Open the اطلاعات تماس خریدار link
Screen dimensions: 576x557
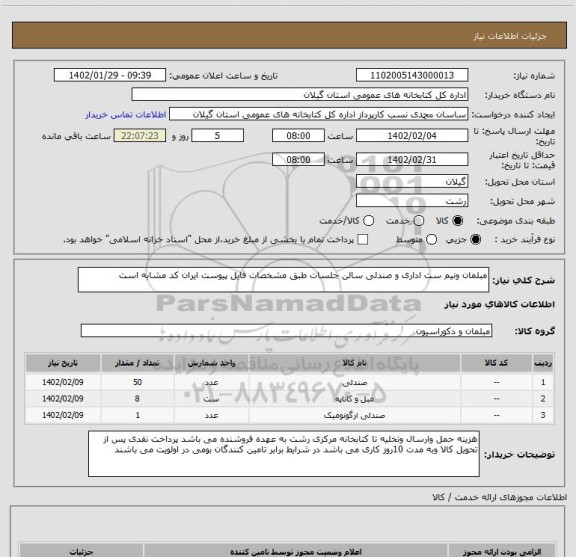click(x=126, y=115)
